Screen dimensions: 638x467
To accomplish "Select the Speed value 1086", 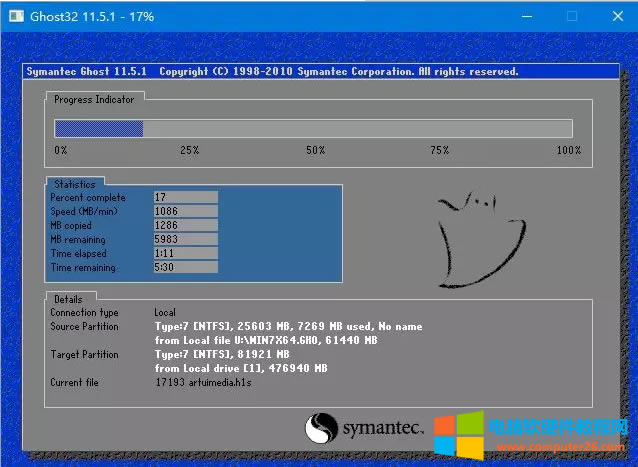I will (x=186, y=211).
